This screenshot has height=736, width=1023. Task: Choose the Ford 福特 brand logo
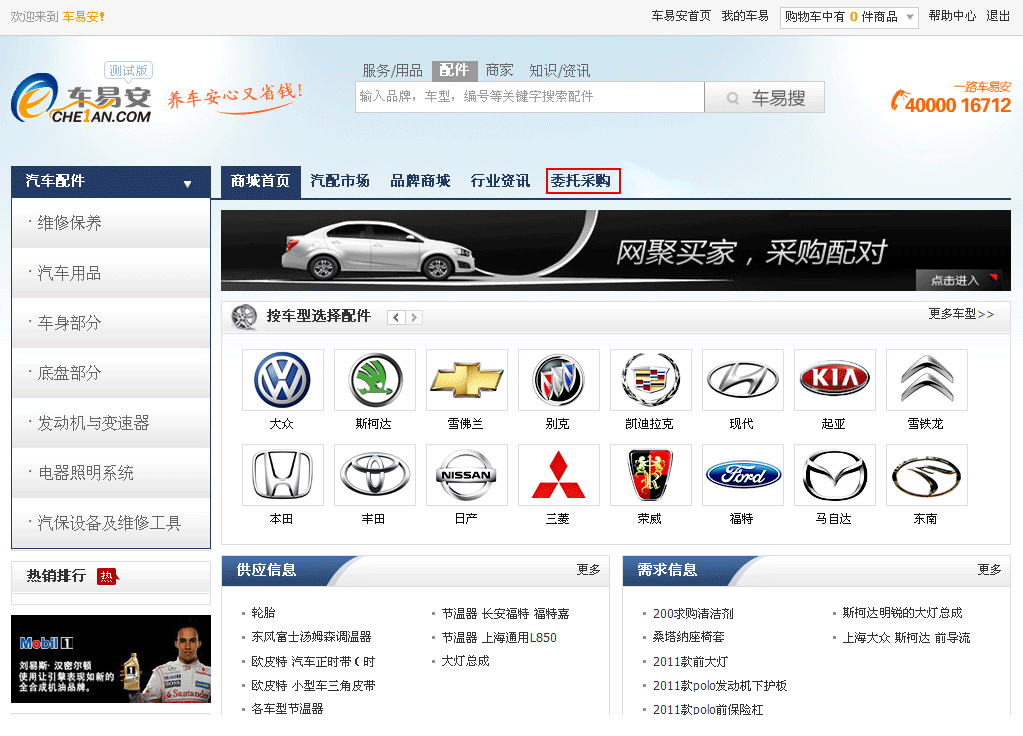[x=742, y=475]
